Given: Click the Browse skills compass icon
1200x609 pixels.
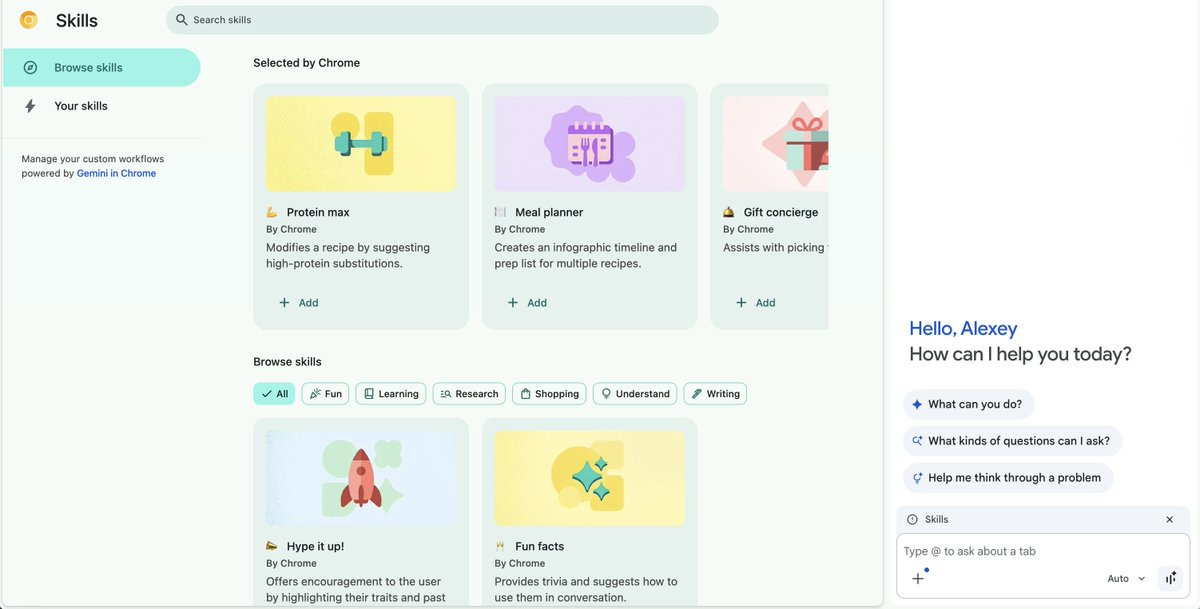Looking at the screenshot, I should pos(30,68).
